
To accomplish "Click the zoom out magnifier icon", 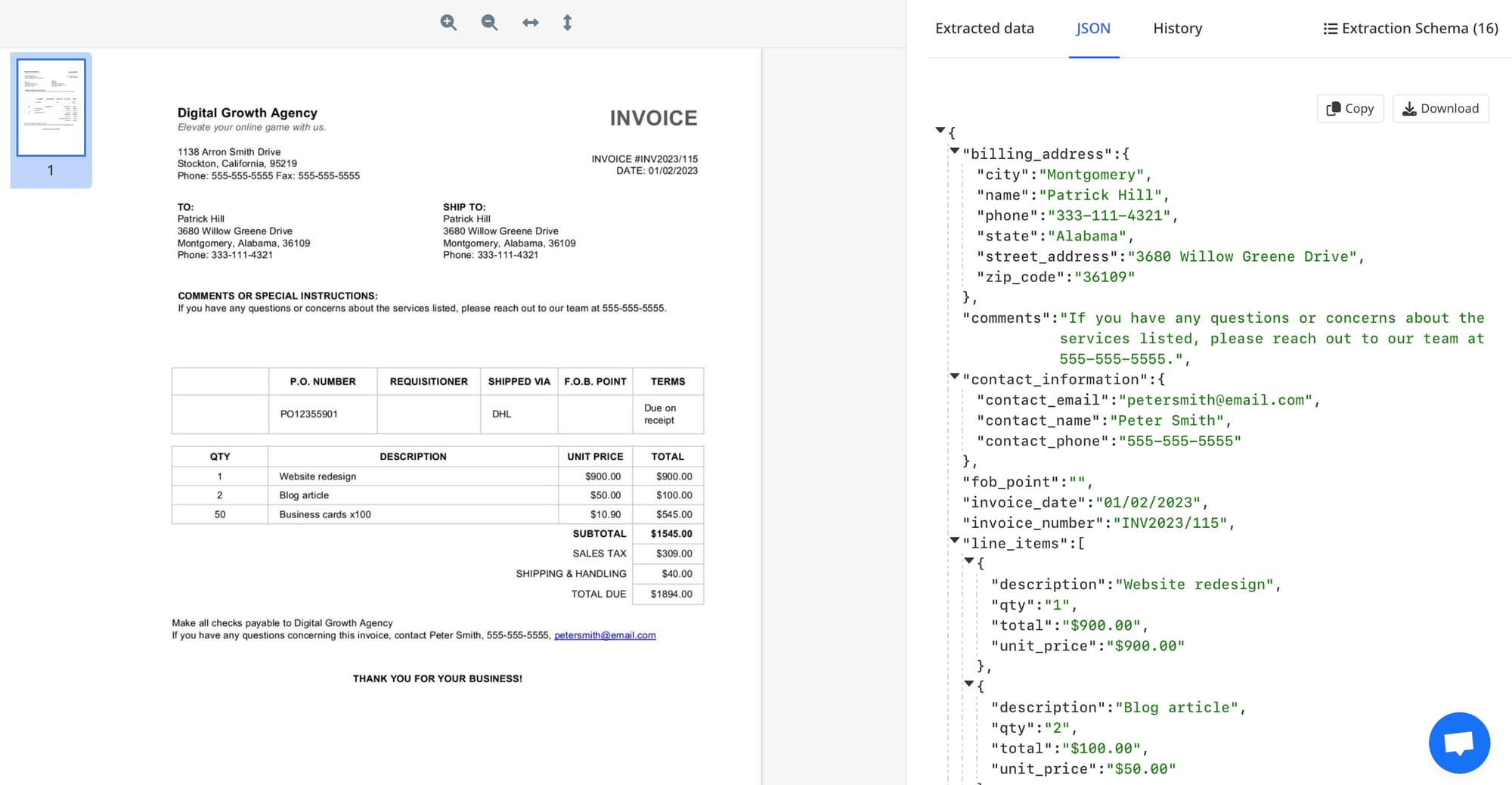I will pyautogui.click(x=489, y=23).
